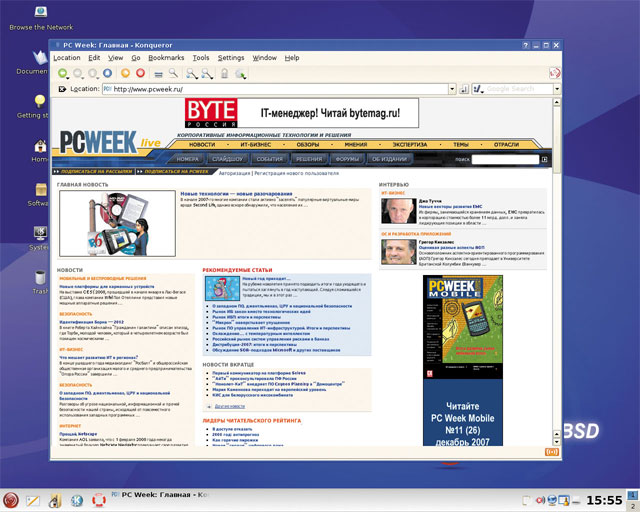640x512 pixels.
Task: Click the main news illustration thumbnail
Action: point(118,223)
